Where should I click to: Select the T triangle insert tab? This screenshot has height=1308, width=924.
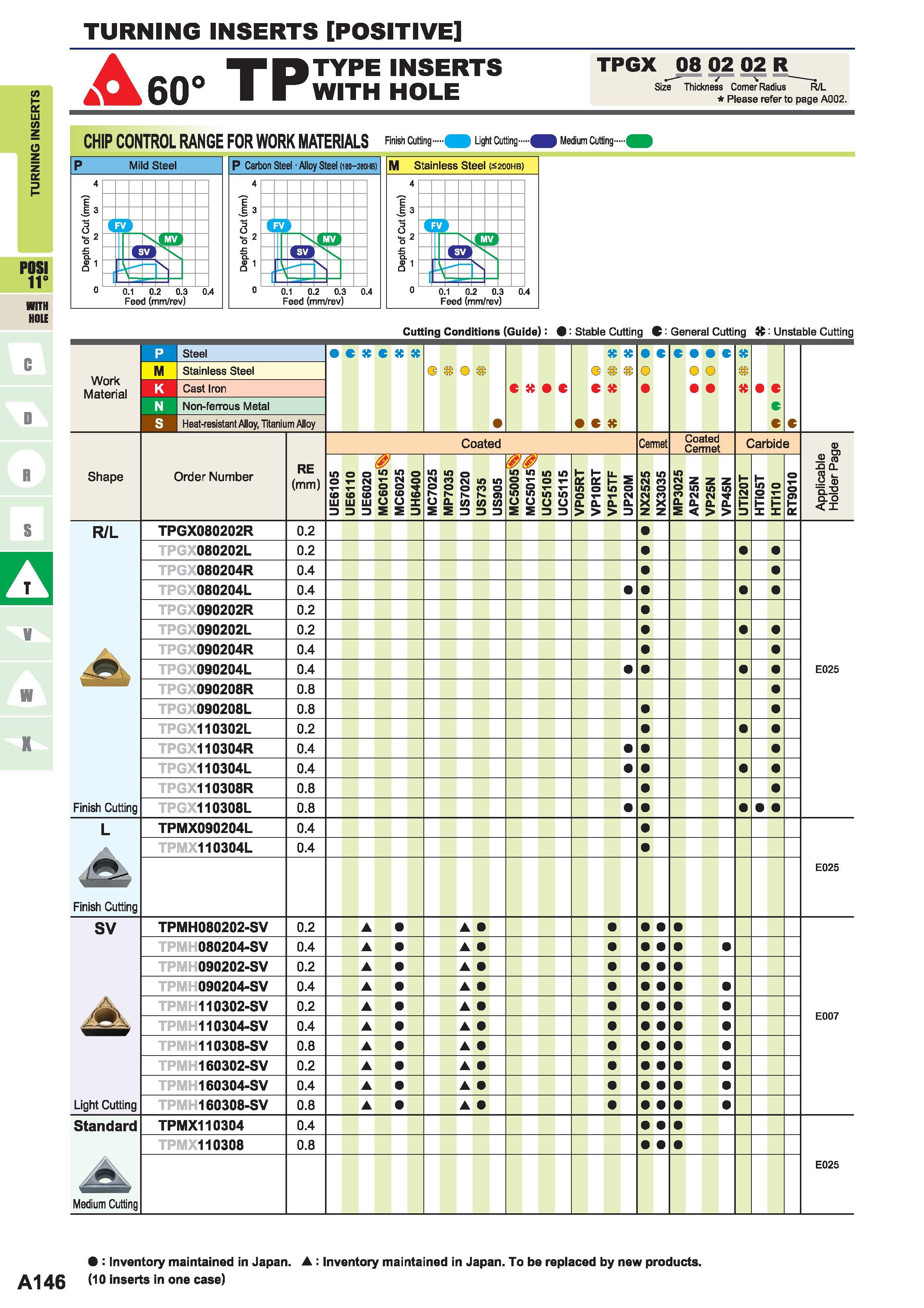(x=26, y=579)
